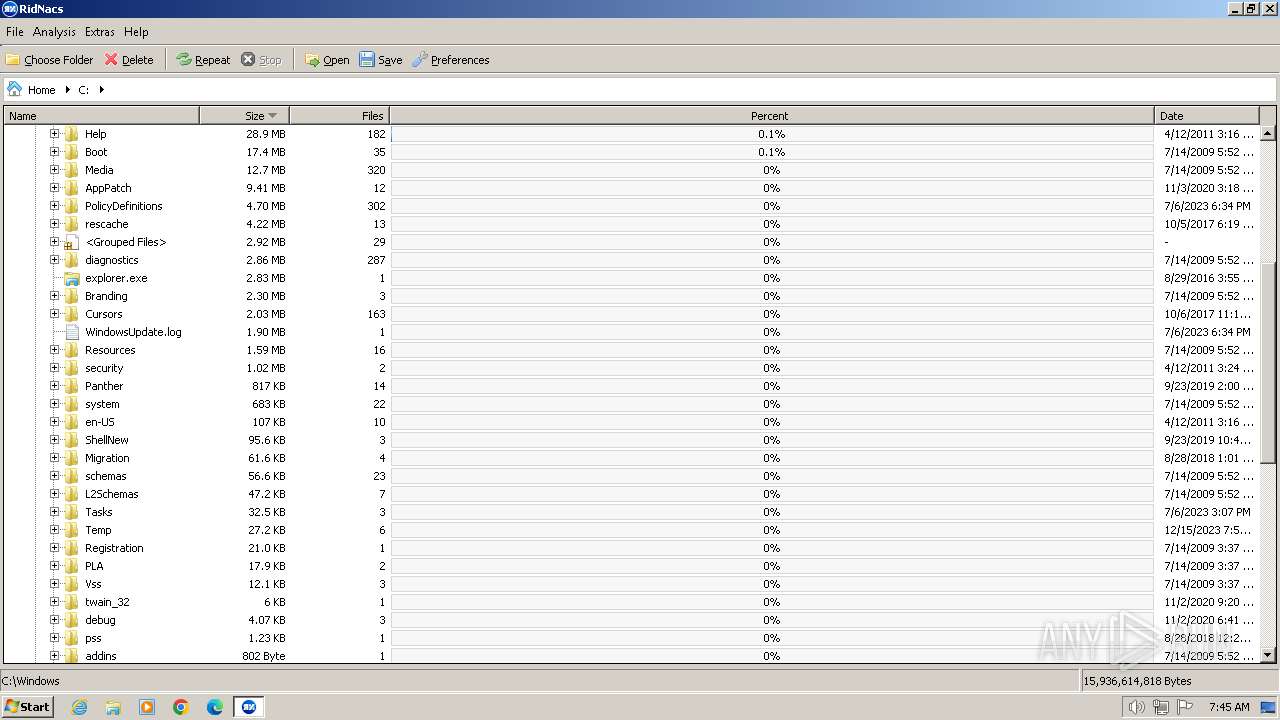This screenshot has height=720, width=1280.
Task: Open Microsoft Edge from the taskbar
Action: 215,707
